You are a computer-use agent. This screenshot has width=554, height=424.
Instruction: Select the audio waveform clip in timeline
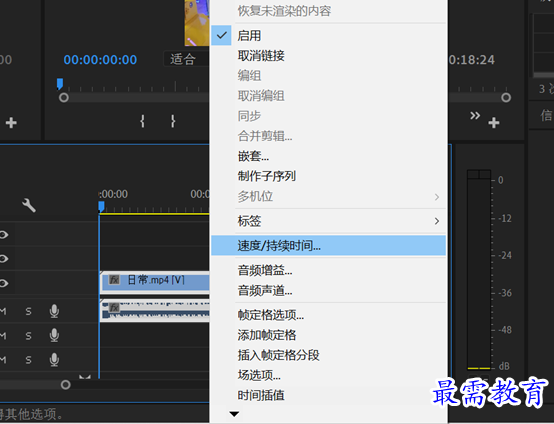(155, 311)
